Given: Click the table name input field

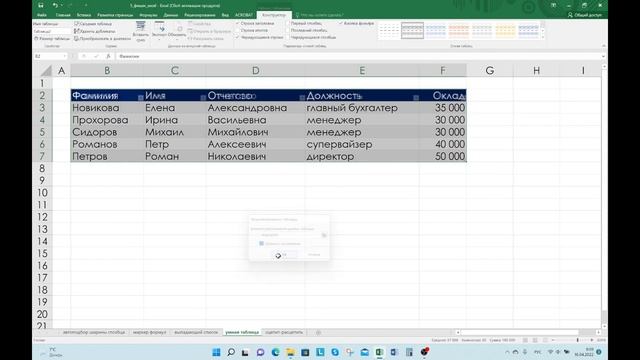Looking at the screenshot, I should 52,31.
